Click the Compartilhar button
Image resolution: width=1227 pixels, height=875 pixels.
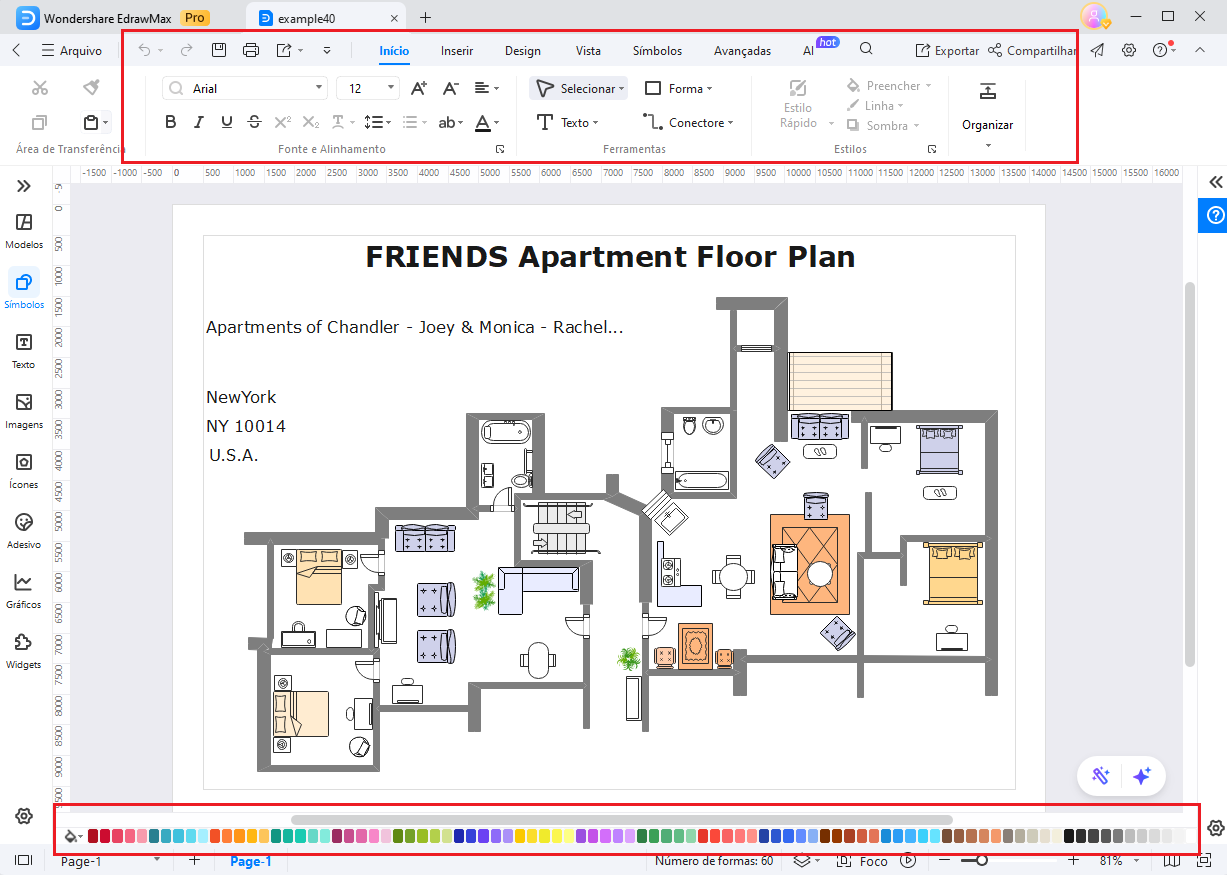(x=1031, y=50)
